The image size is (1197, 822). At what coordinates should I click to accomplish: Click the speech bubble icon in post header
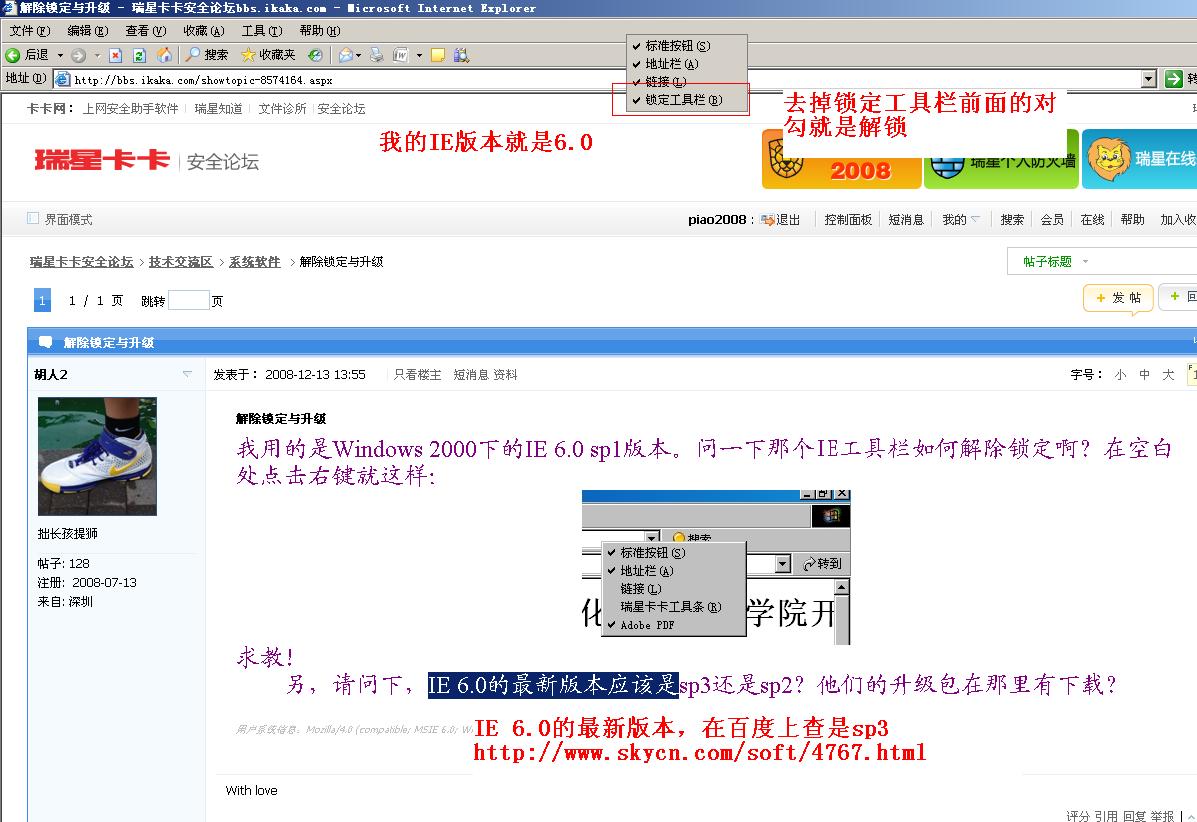[x=46, y=342]
